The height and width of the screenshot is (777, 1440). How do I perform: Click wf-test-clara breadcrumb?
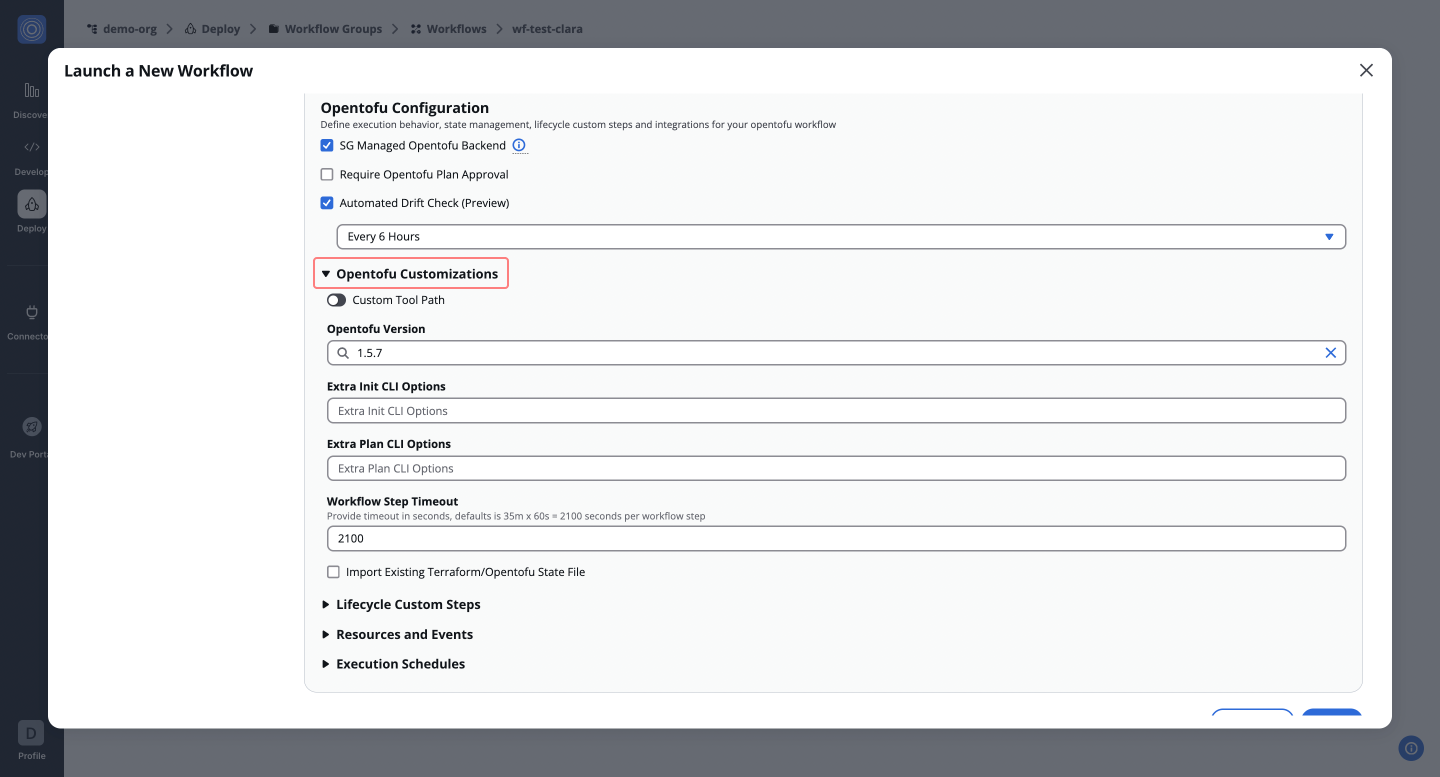[x=547, y=29]
